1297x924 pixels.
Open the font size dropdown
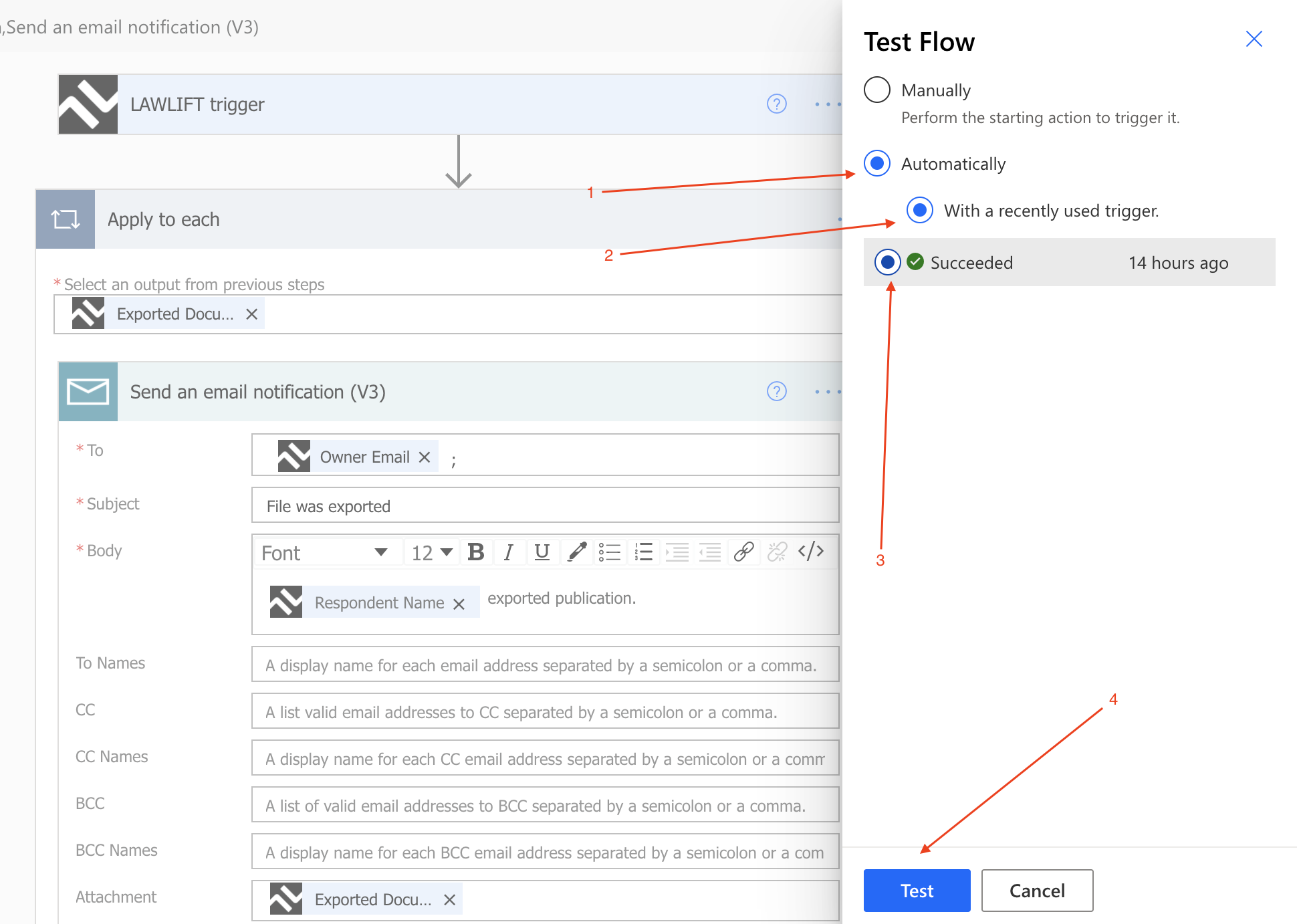(431, 552)
